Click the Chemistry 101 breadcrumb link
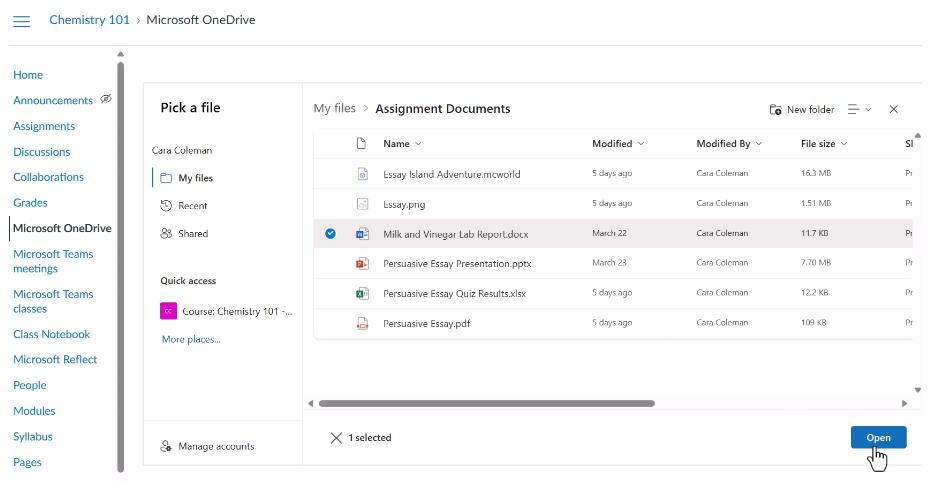Viewport: 930px width, 481px height. [x=89, y=20]
